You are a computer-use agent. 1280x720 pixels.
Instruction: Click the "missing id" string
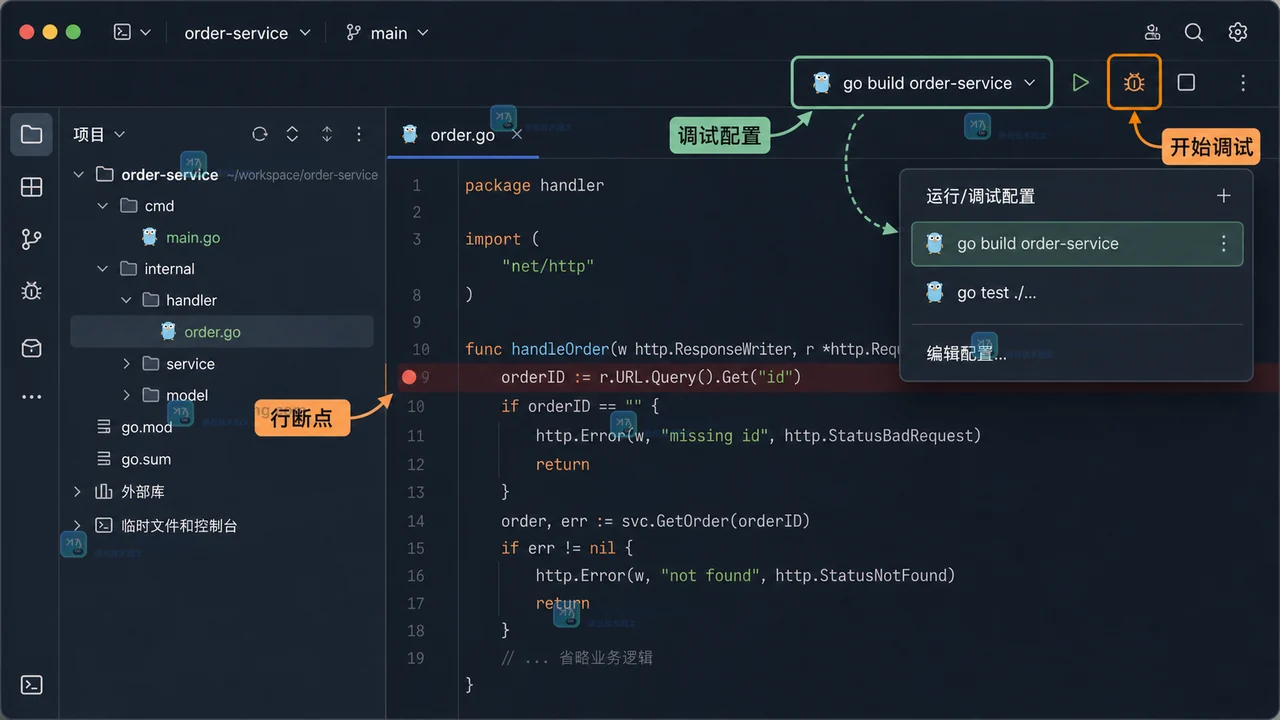click(x=714, y=435)
